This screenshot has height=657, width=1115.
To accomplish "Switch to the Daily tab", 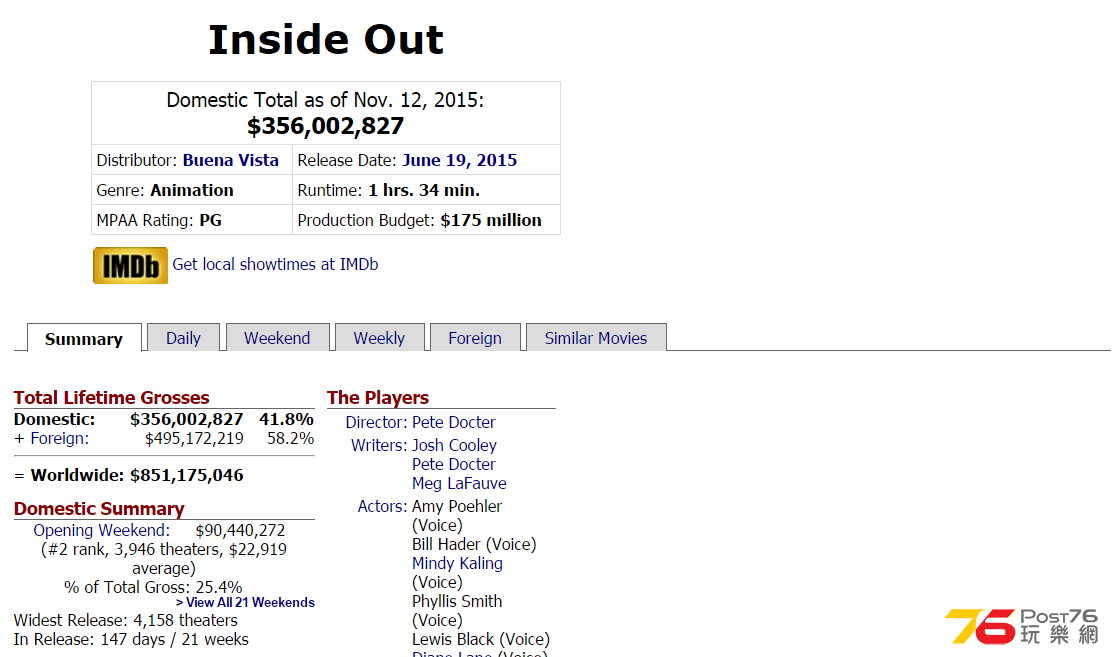I will [x=183, y=338].
